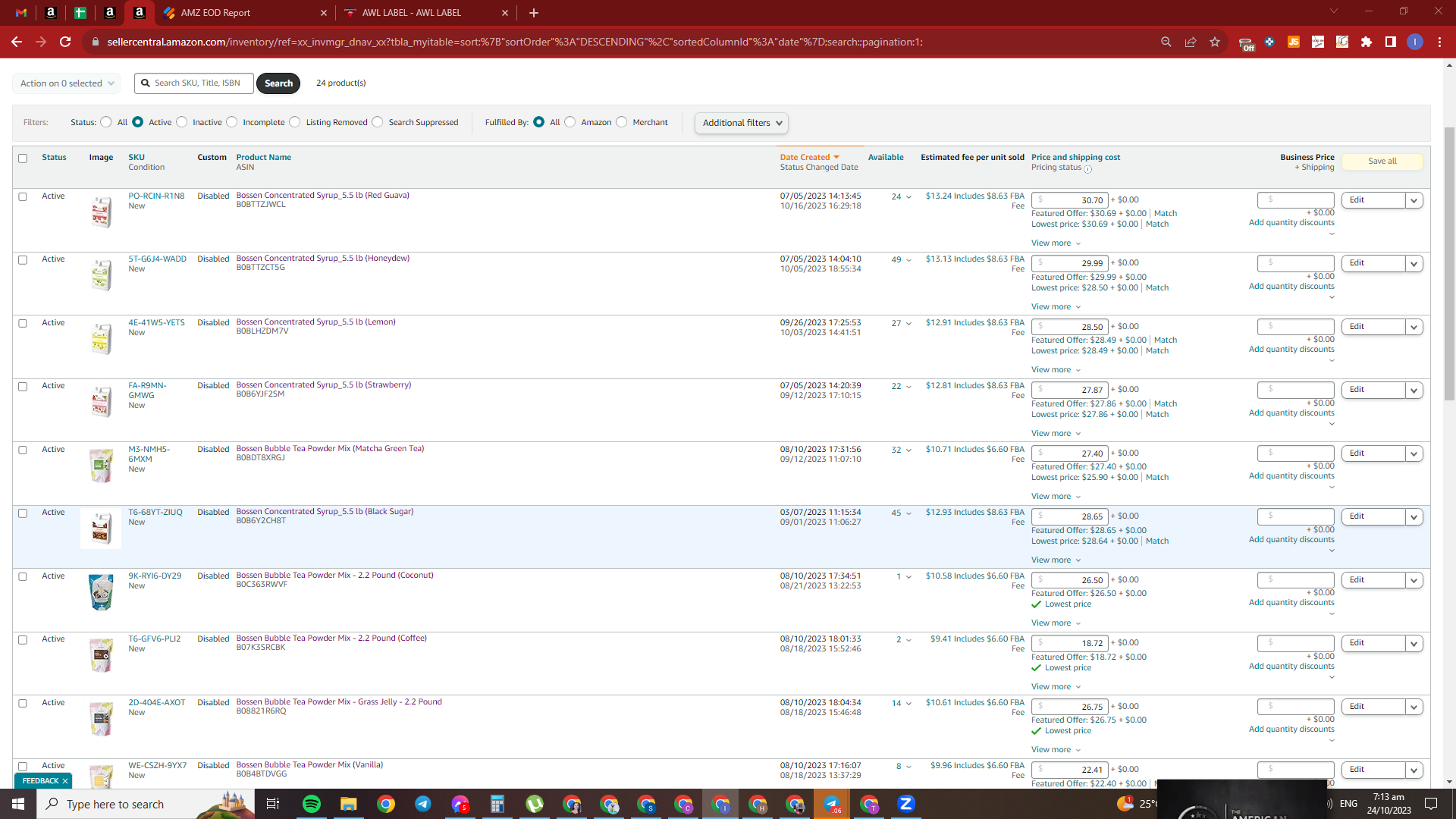Screen dimensions: 1456x819
Task: Open Spotify from the taskbar
Action: 312,804
